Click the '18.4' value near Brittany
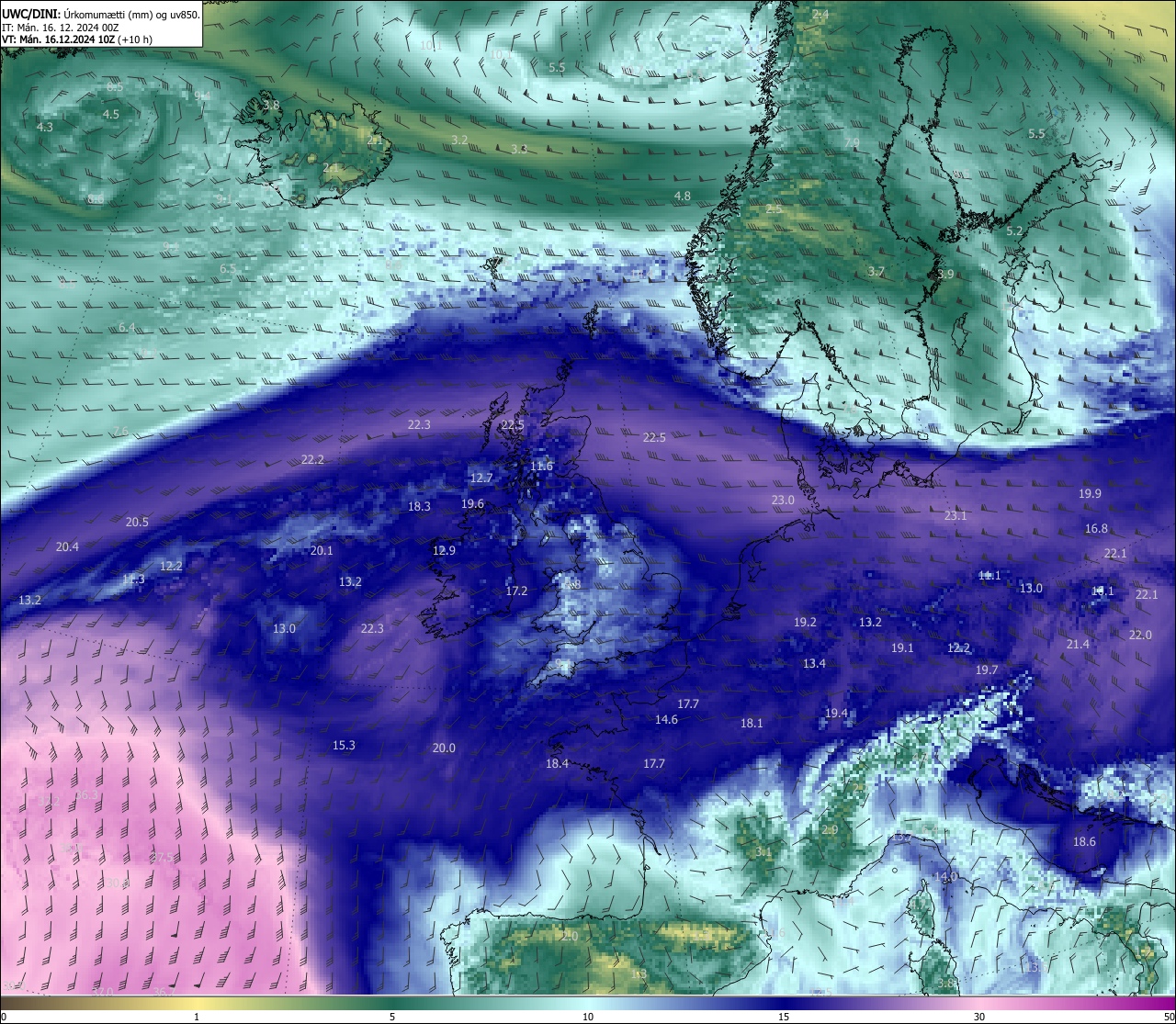 tap(557, 763)
